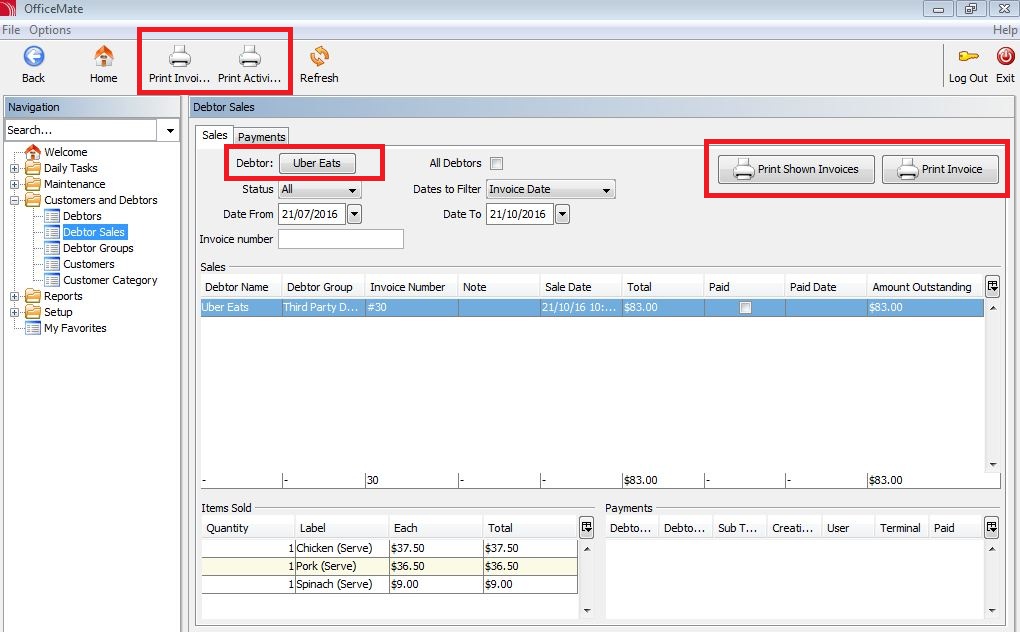This screenshot has height=632, width=1020.
Task: Click the Print Activity toolbar icon
Action: (x=250, y=57)
